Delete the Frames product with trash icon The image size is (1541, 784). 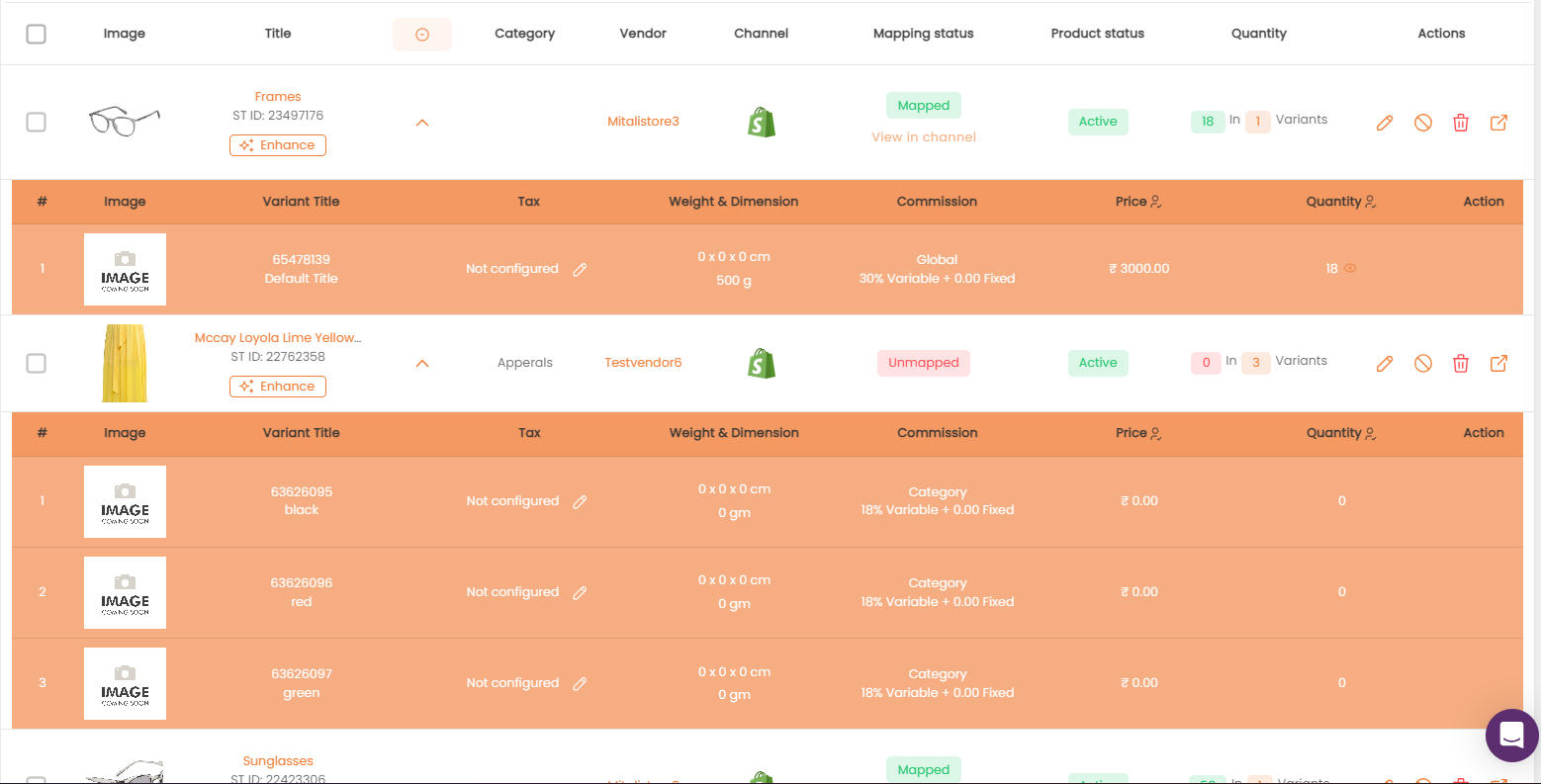[1461, 123]
